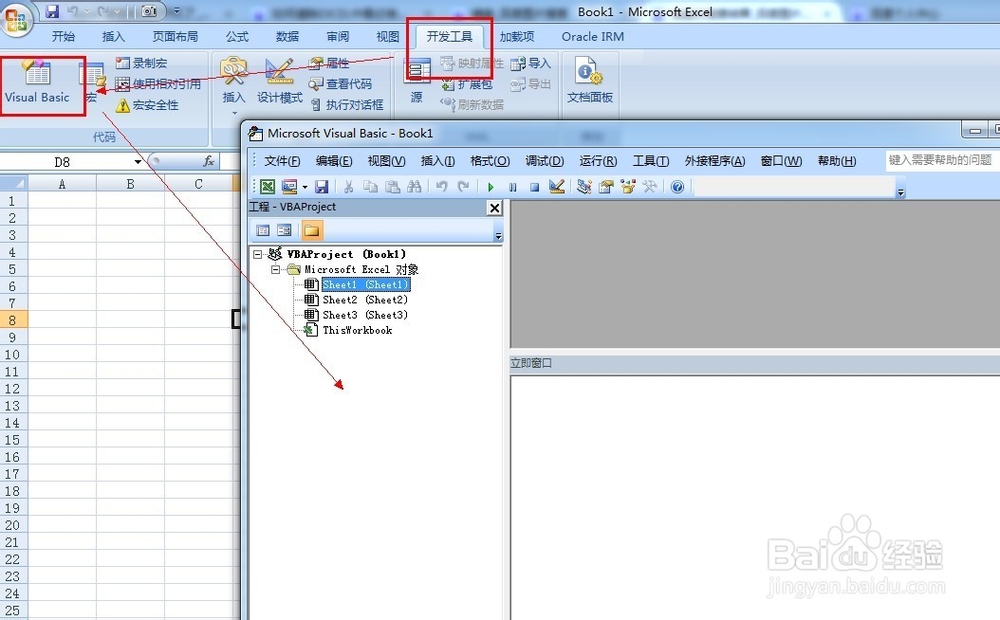The image size is (1000, 620).
Task: Switch to the 页面布局 tab
Action: point(175,36)
